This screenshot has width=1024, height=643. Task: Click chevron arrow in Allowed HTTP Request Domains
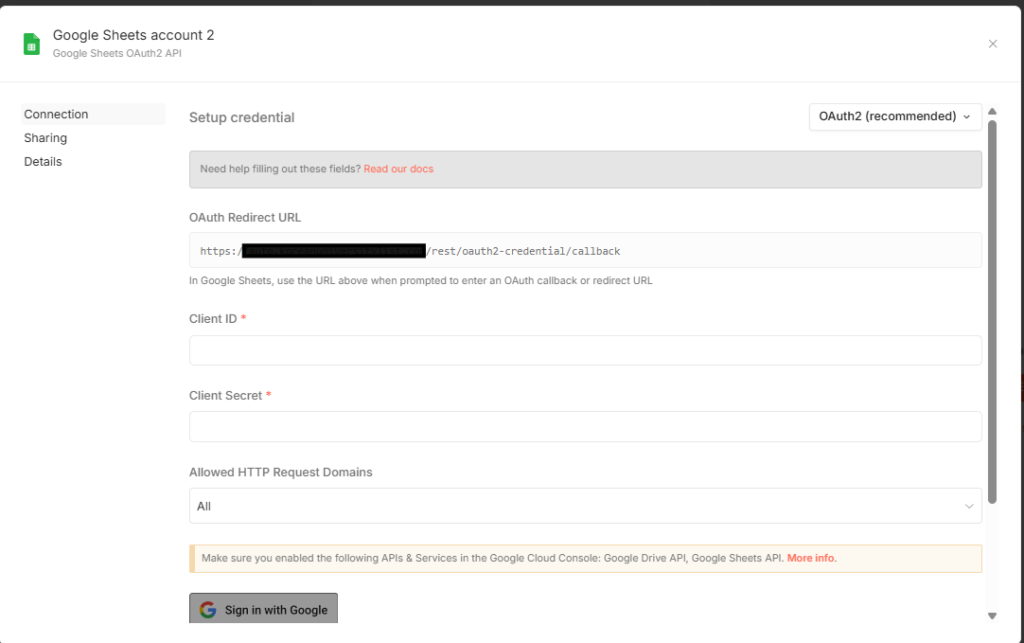click(x=968, y=506)
